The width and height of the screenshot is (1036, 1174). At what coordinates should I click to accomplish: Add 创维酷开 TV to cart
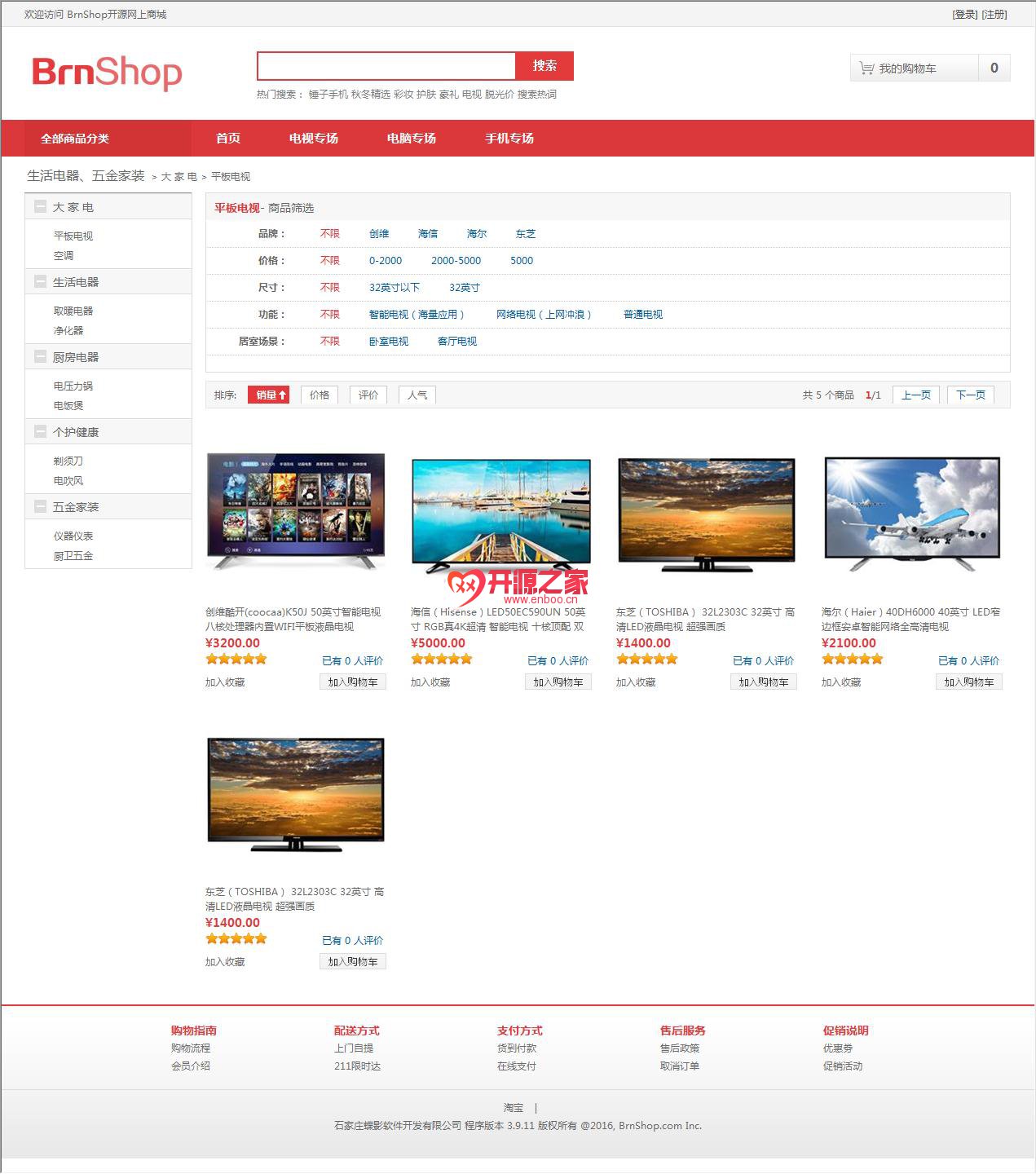[353, 682]
